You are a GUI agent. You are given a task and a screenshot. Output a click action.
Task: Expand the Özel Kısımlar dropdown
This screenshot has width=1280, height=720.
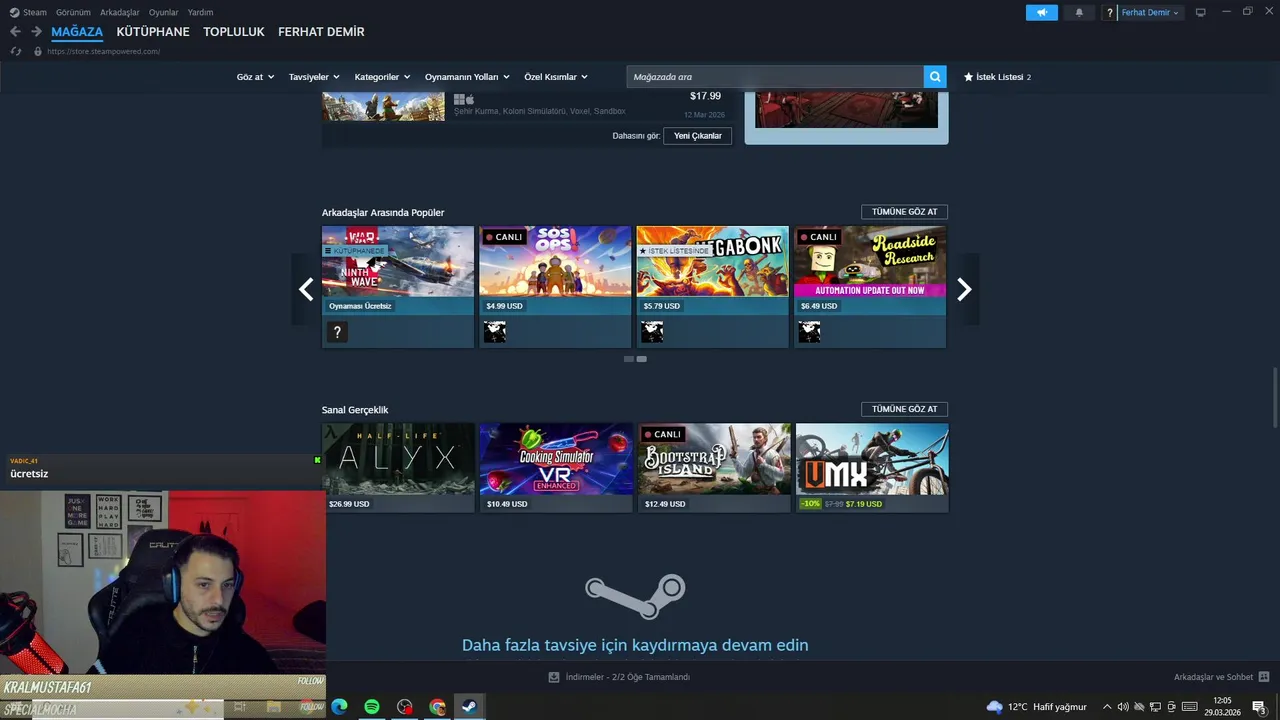point(556,77)
